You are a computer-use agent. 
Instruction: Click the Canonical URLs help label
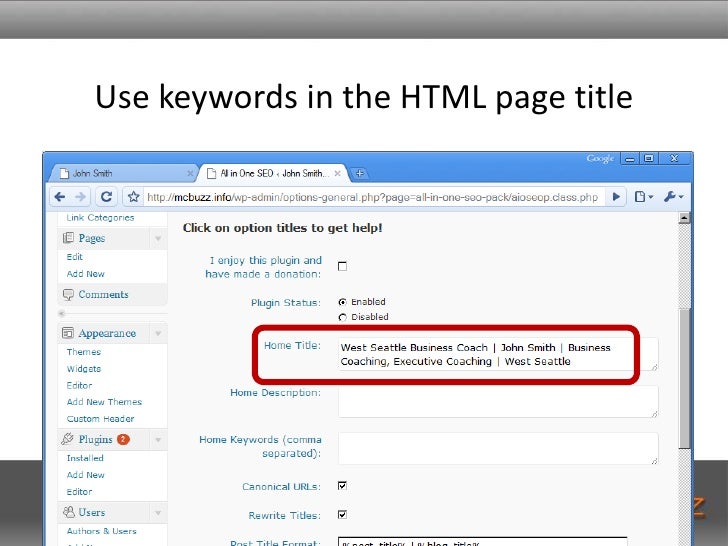281,487
